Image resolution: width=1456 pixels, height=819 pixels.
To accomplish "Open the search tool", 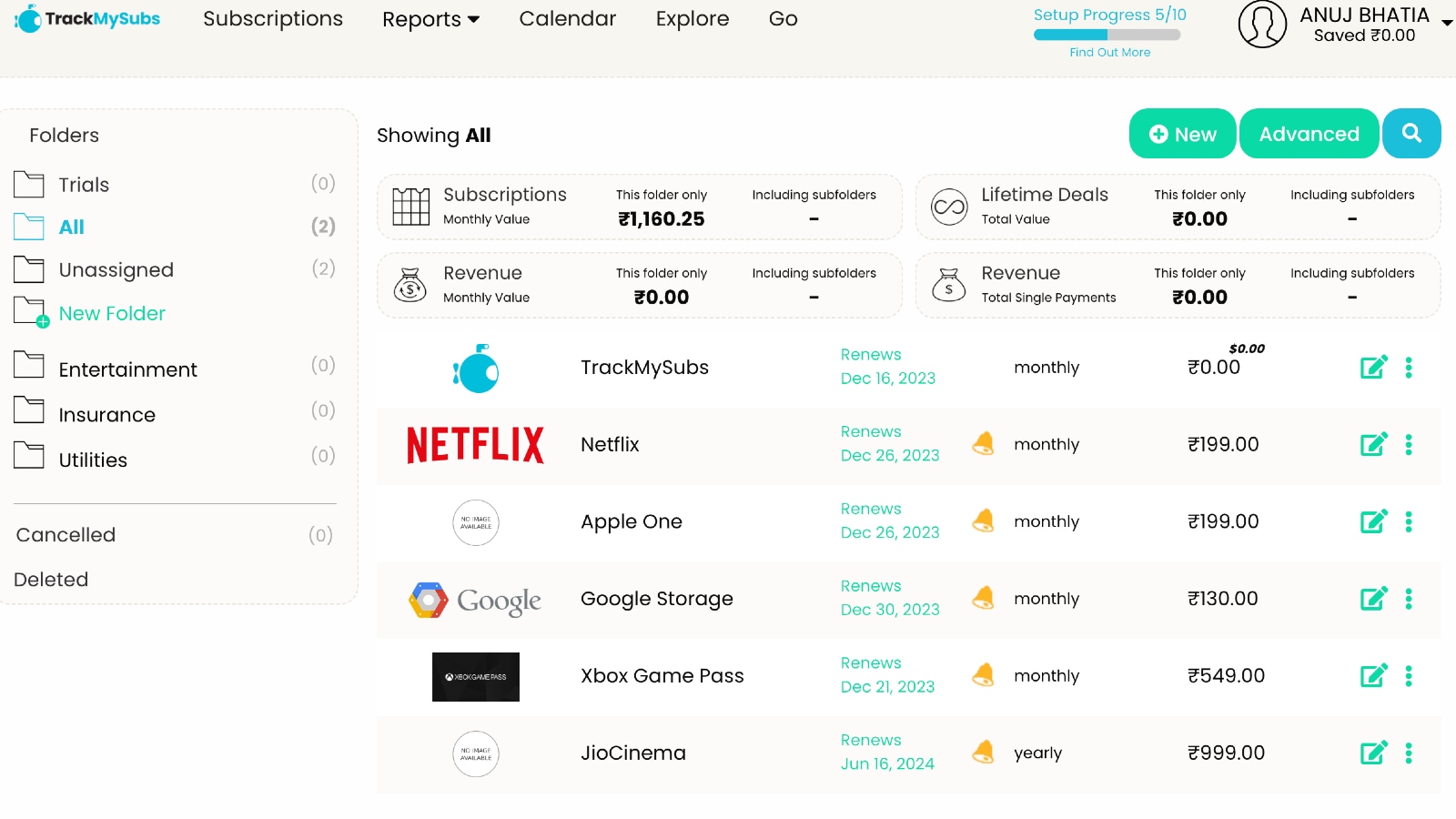I will pos(1411,133).
